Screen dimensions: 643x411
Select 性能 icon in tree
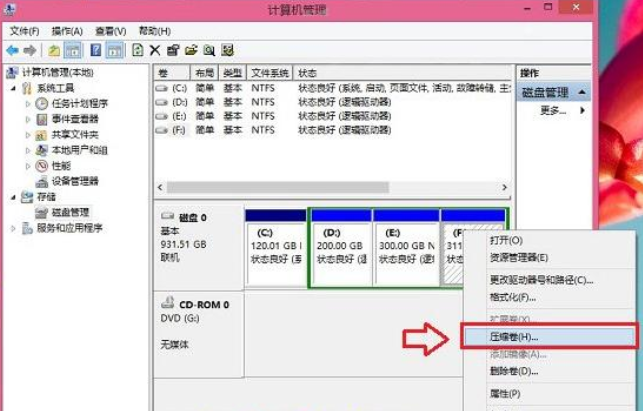41,166
